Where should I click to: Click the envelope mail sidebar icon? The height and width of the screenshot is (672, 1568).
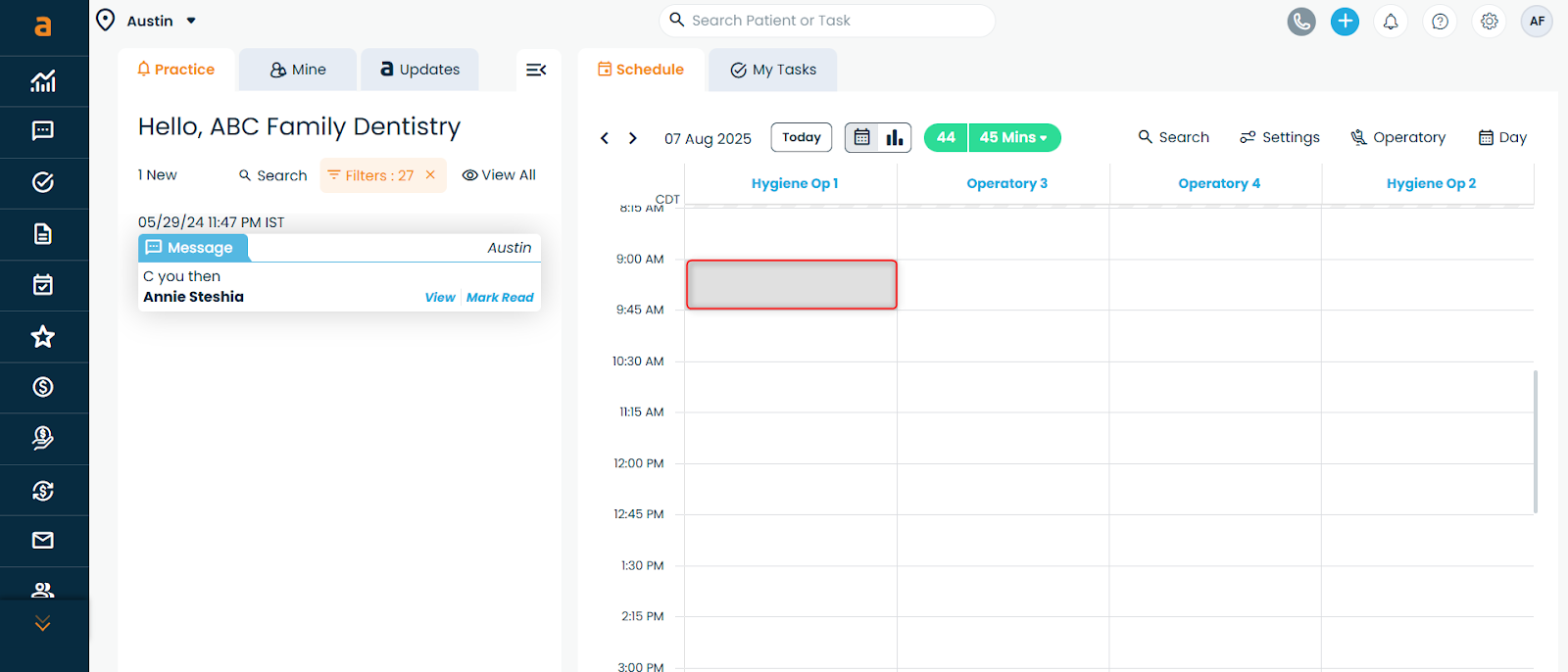pyautogui.click(x=43, y=541)
